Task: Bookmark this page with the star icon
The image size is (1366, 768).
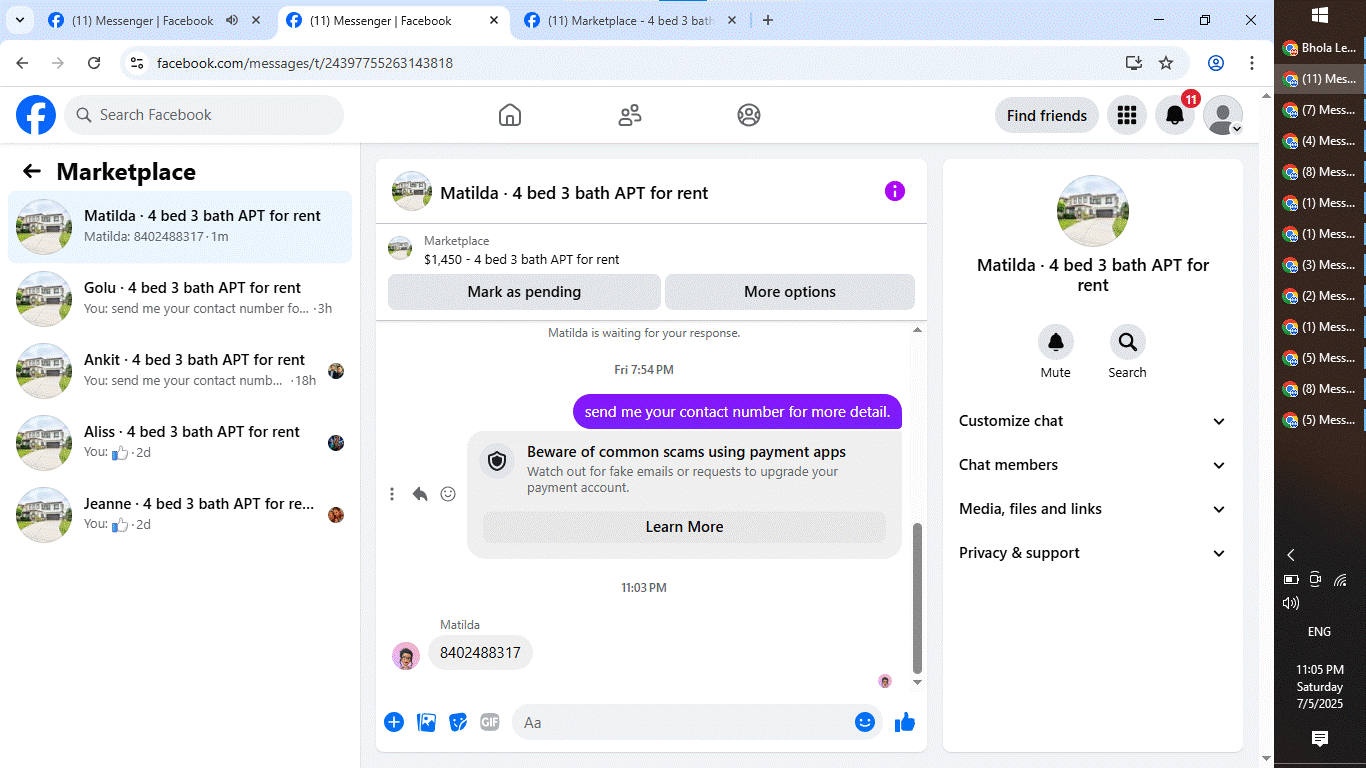Action: [1166, 63]
